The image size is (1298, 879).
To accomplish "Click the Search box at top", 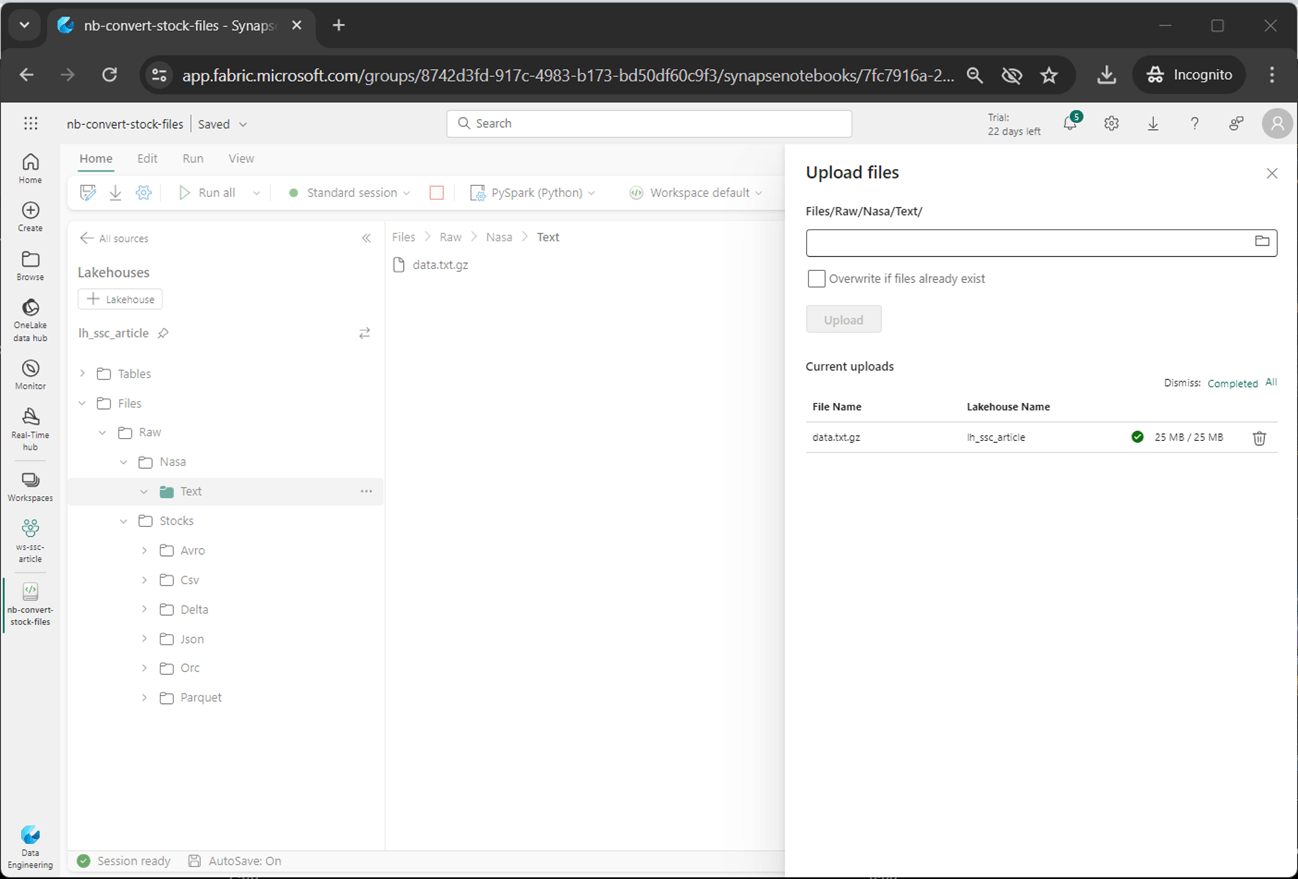I will click(x=649, y=124).
